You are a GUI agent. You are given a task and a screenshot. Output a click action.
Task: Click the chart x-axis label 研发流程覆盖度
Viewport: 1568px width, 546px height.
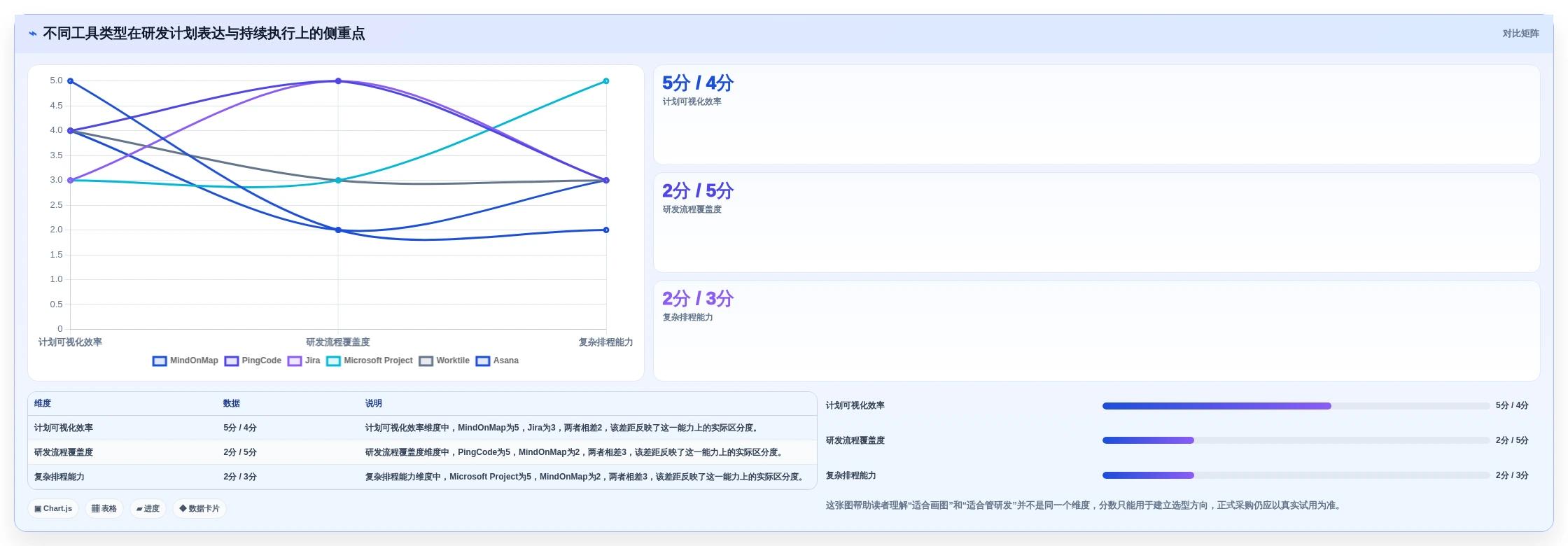[338, 342]
